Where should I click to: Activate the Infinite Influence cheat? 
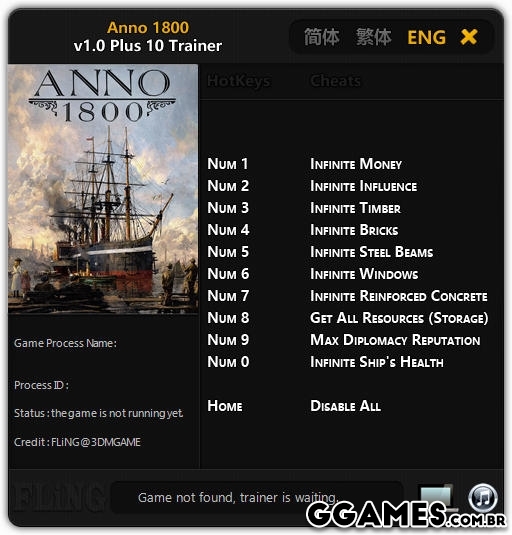[363, 186]
